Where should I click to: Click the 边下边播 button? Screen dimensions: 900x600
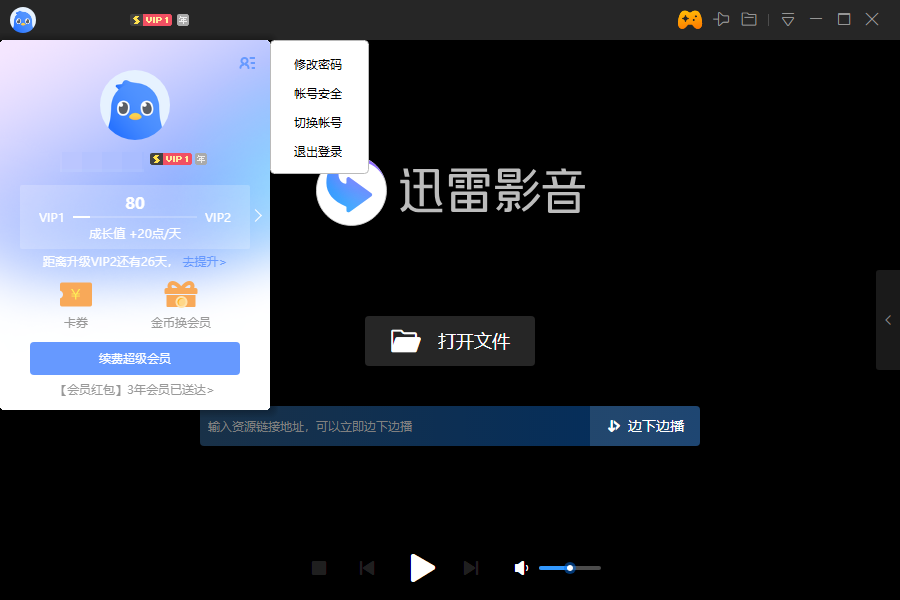click(x=645, y=426)
